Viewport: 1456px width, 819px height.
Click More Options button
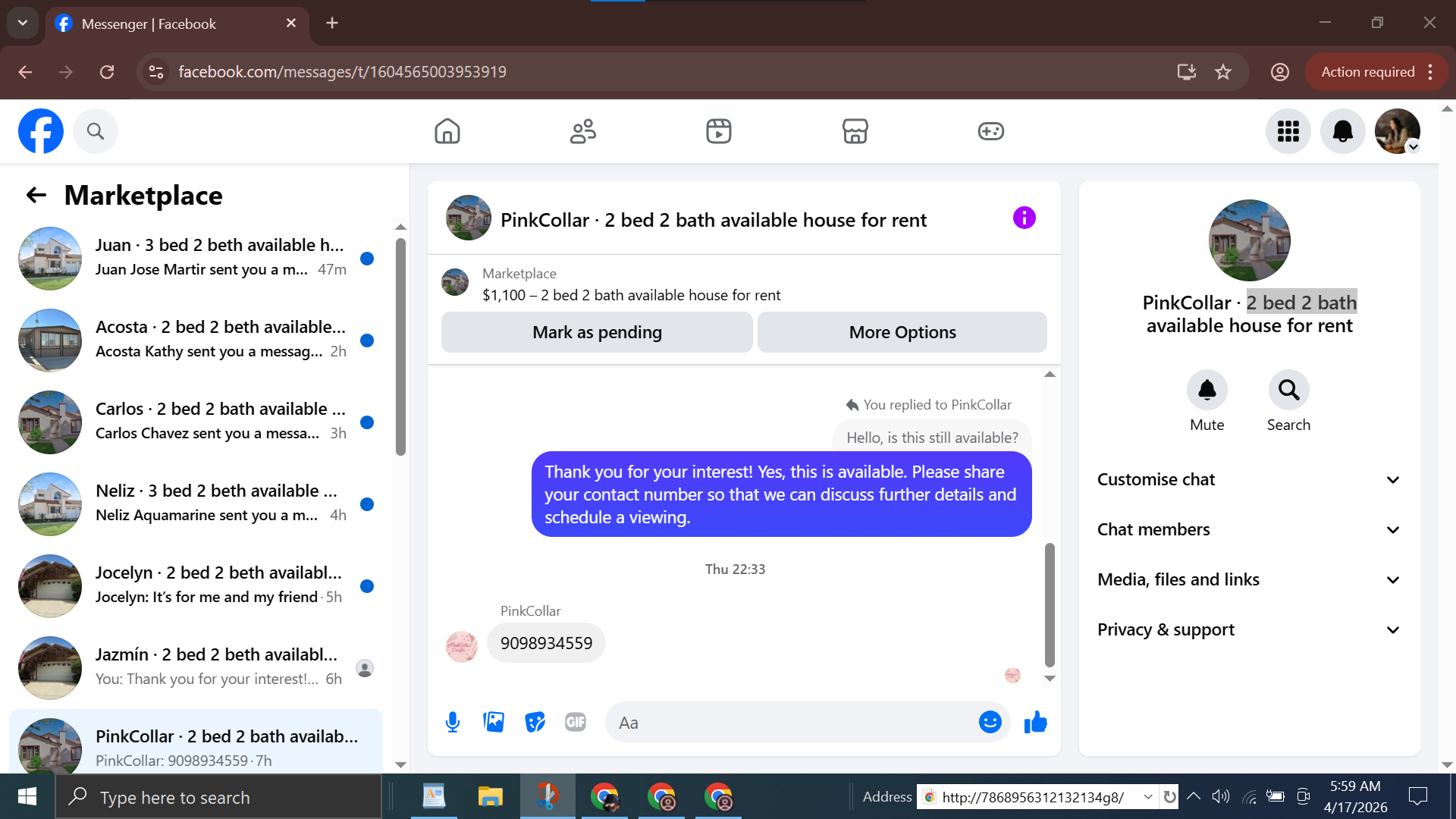(x=902, y=332)
